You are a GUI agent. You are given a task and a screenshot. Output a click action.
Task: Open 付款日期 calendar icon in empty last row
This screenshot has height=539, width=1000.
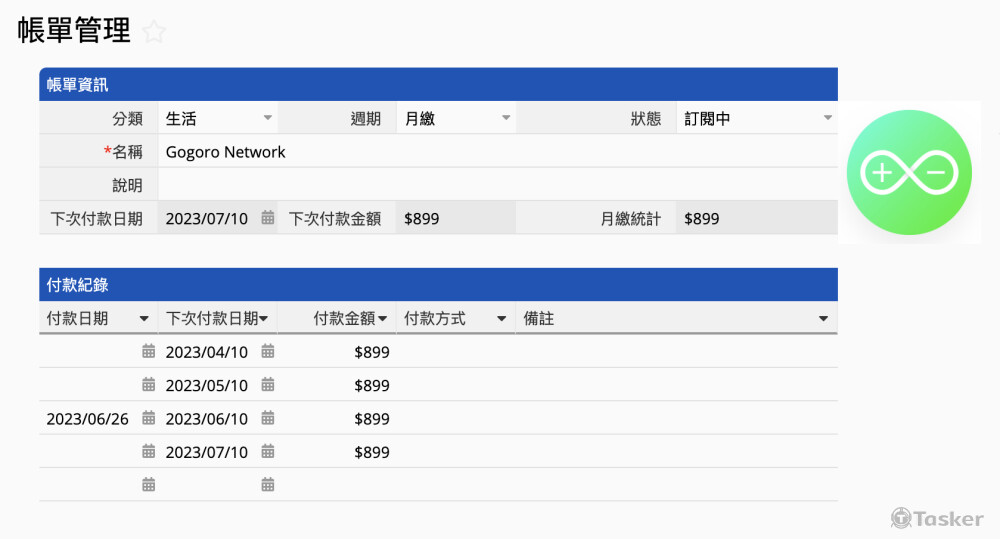148,485
